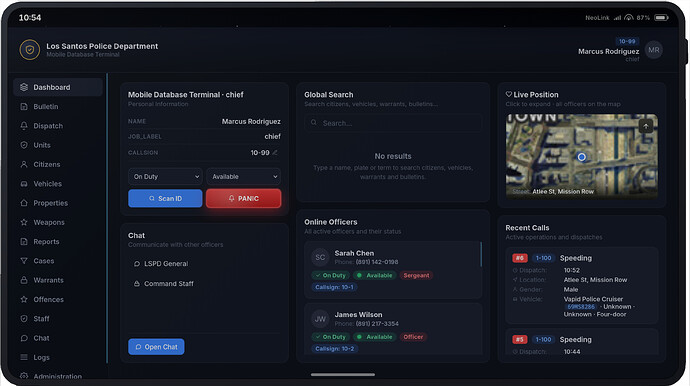Click the LSPD shield badge logo
The height and width of the screenshot is (386, 690).
tap(29, 50)
